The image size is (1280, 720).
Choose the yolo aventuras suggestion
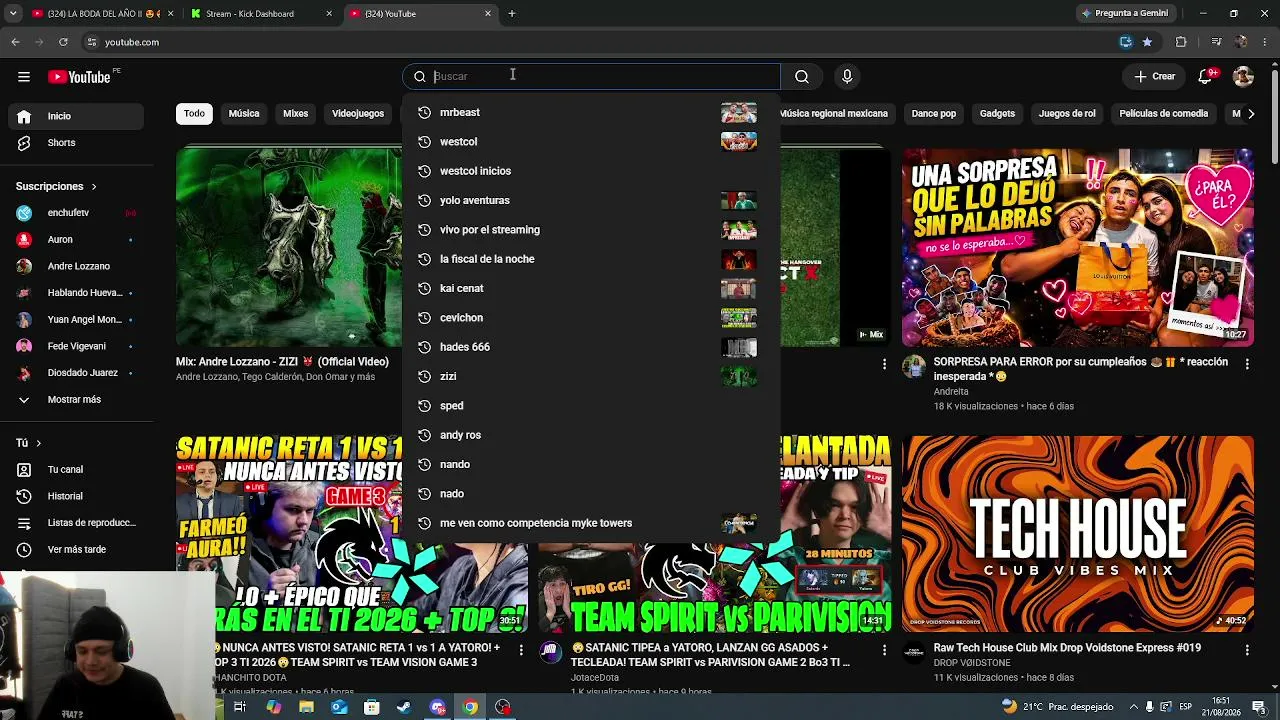(591, 200)
